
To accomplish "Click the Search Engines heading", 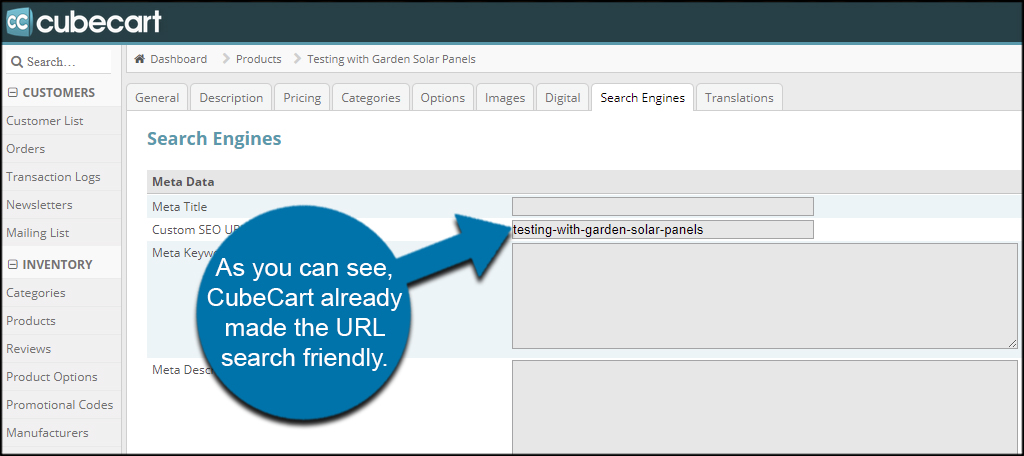I will pyautogui.click(x=214, y=138).
